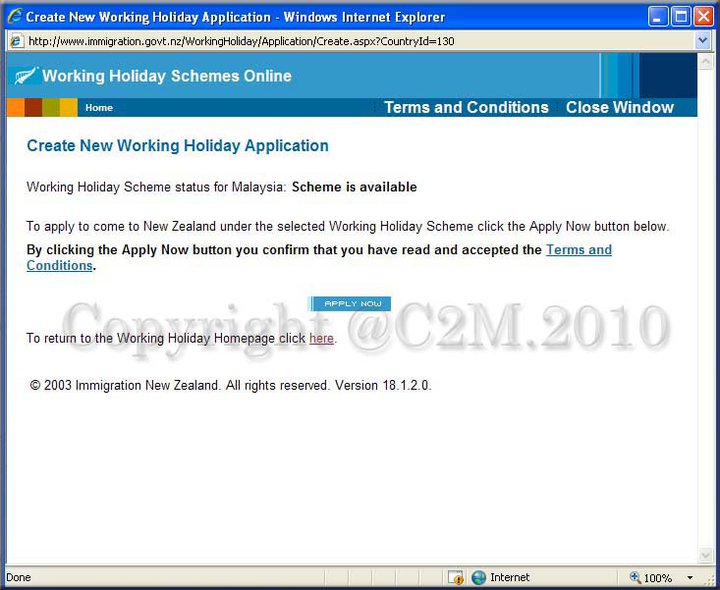Viewport: 720px width, 590px height.
Task: Open Home in the navigation bar
Action: tap(99, 108)
